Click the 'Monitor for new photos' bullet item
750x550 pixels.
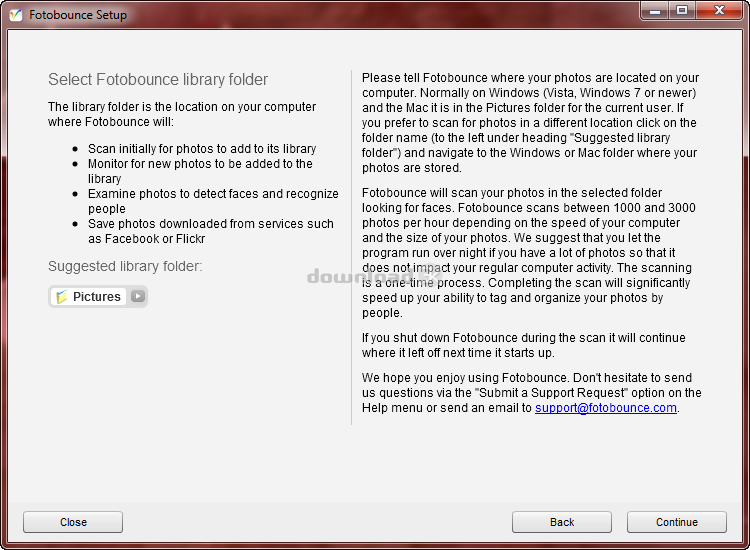pyautogui.click(x=200, y=171)
